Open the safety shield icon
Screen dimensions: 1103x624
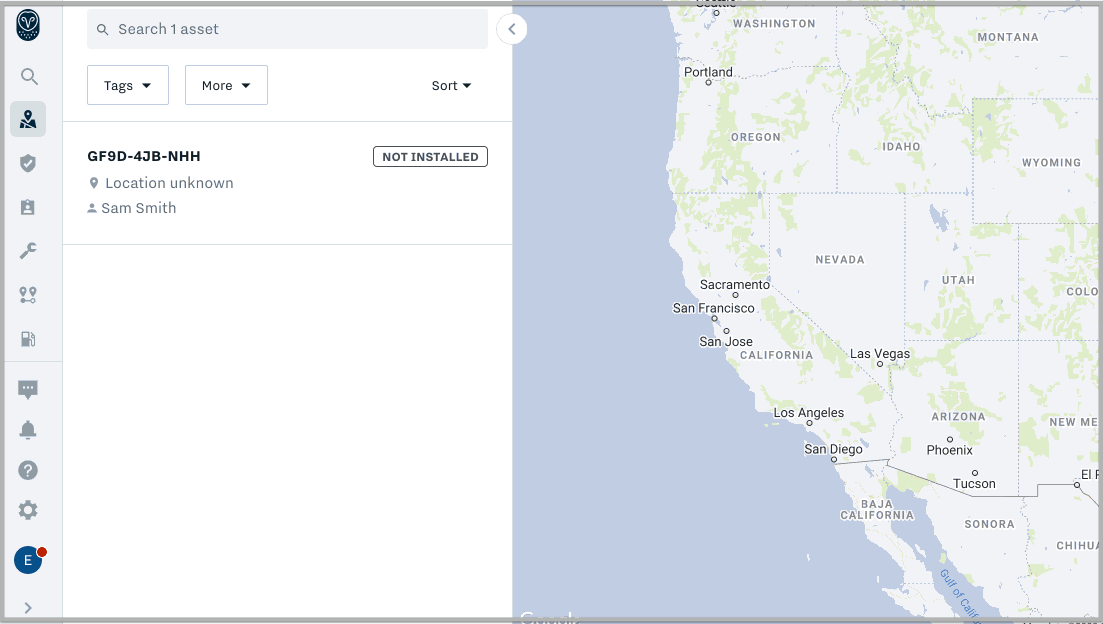point(28,163)
